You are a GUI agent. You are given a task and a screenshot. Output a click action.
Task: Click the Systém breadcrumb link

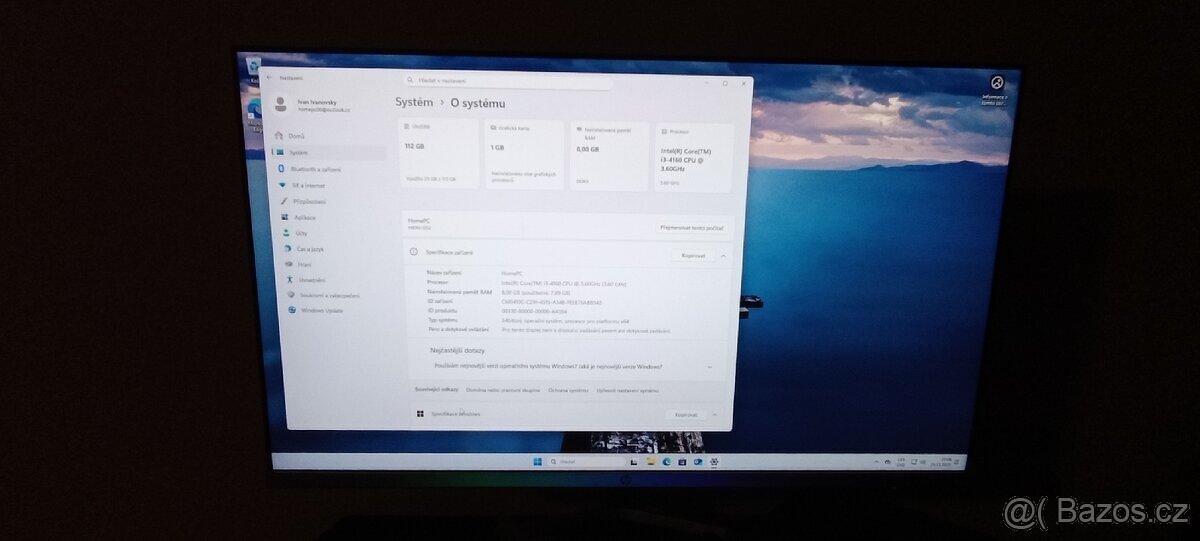coord(414,102)
